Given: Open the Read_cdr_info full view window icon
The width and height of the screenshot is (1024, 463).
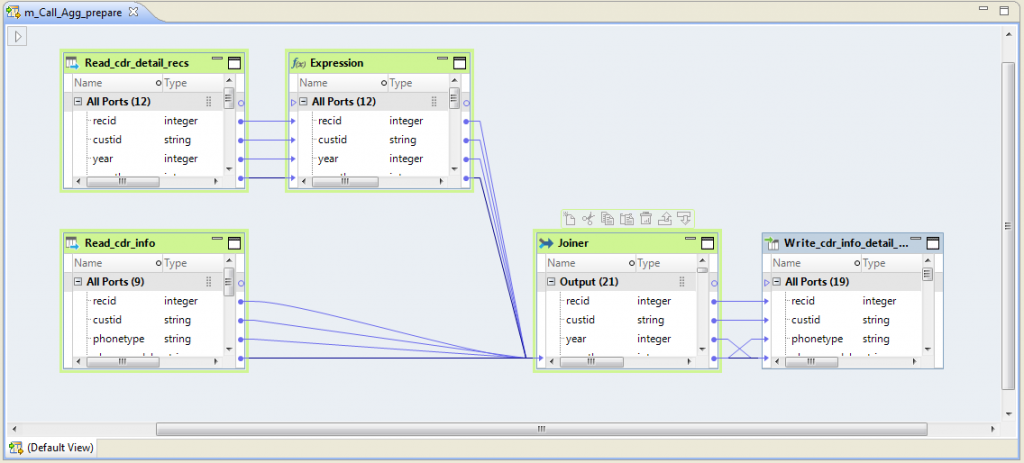Looking at the screenshot, I should point(234,244).
